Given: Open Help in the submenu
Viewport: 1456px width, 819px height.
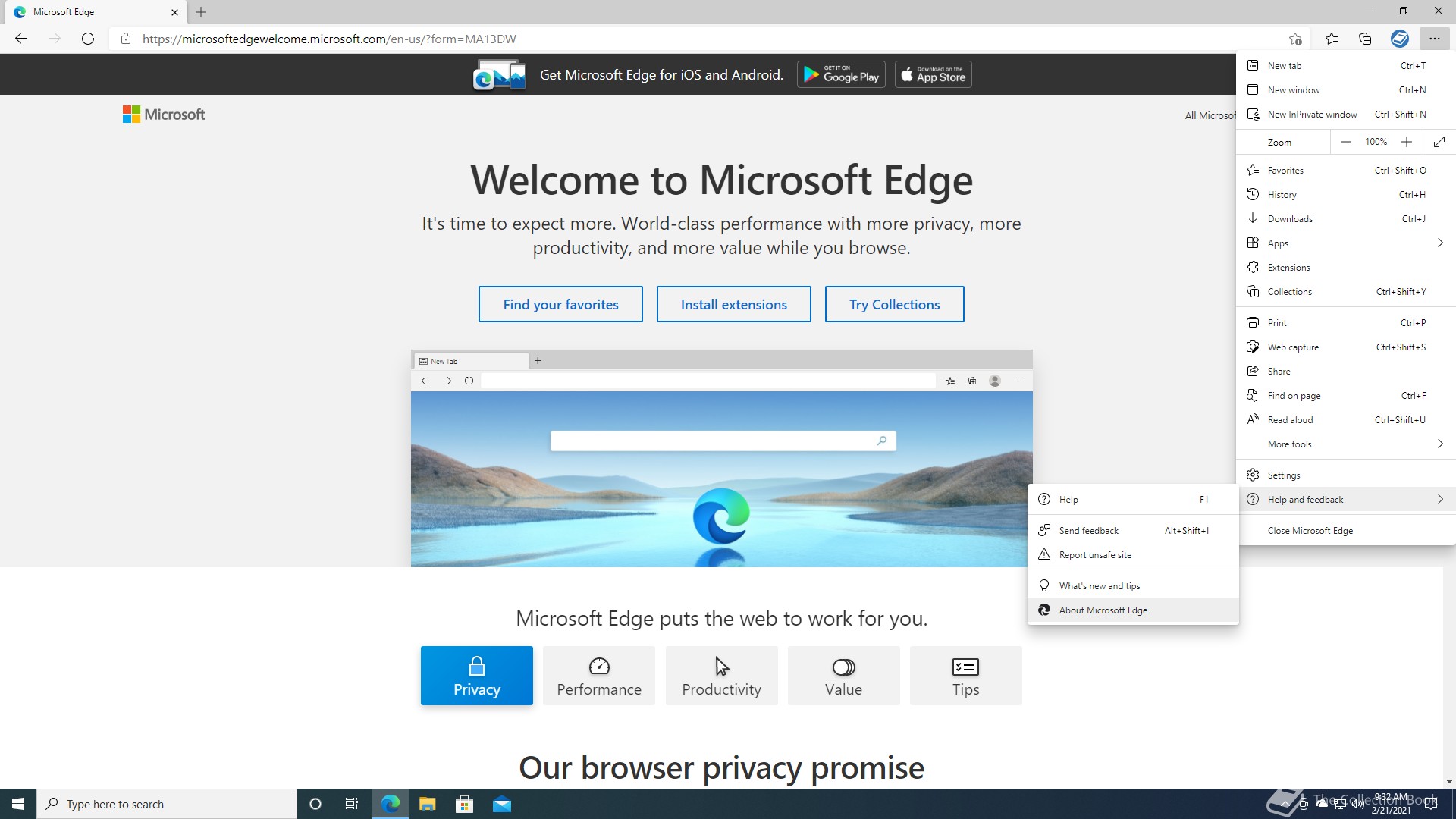Looking at the screenshot, I should [1133, 500].
